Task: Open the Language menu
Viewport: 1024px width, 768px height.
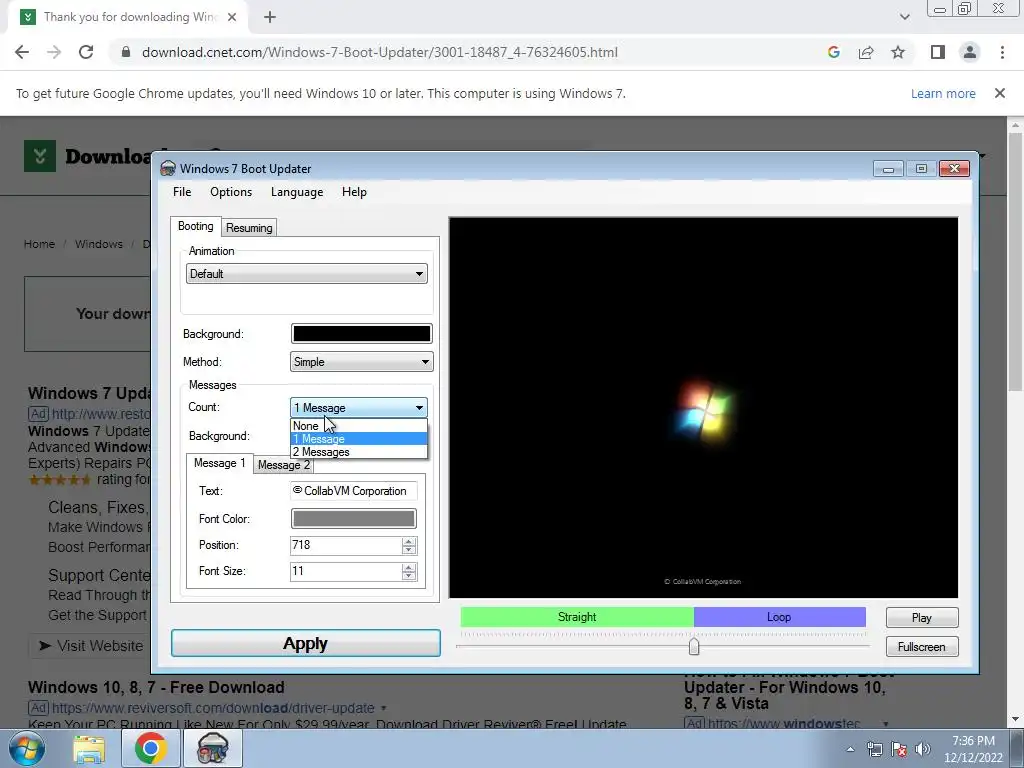Action: point(296,192)
